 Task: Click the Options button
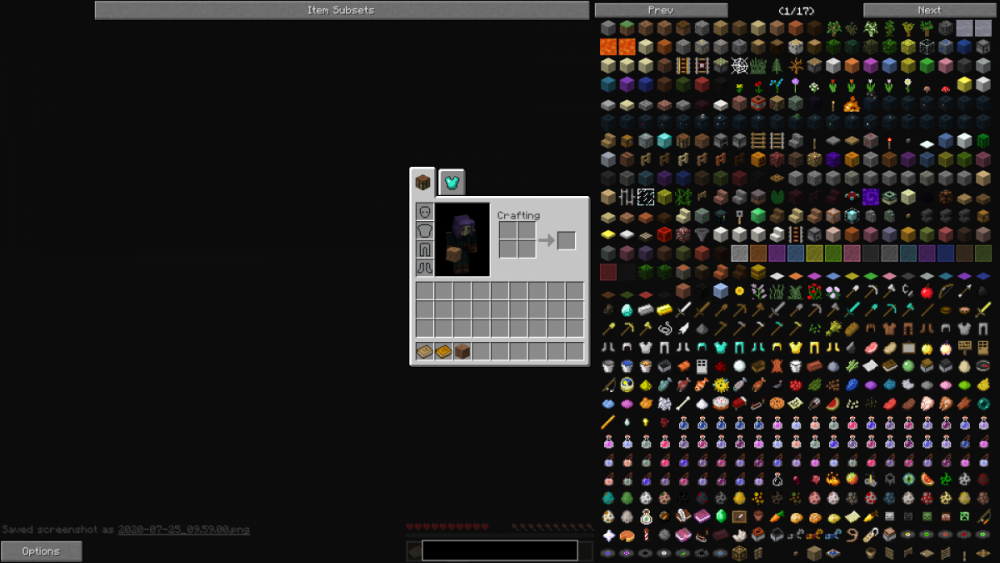pos(41,551)
